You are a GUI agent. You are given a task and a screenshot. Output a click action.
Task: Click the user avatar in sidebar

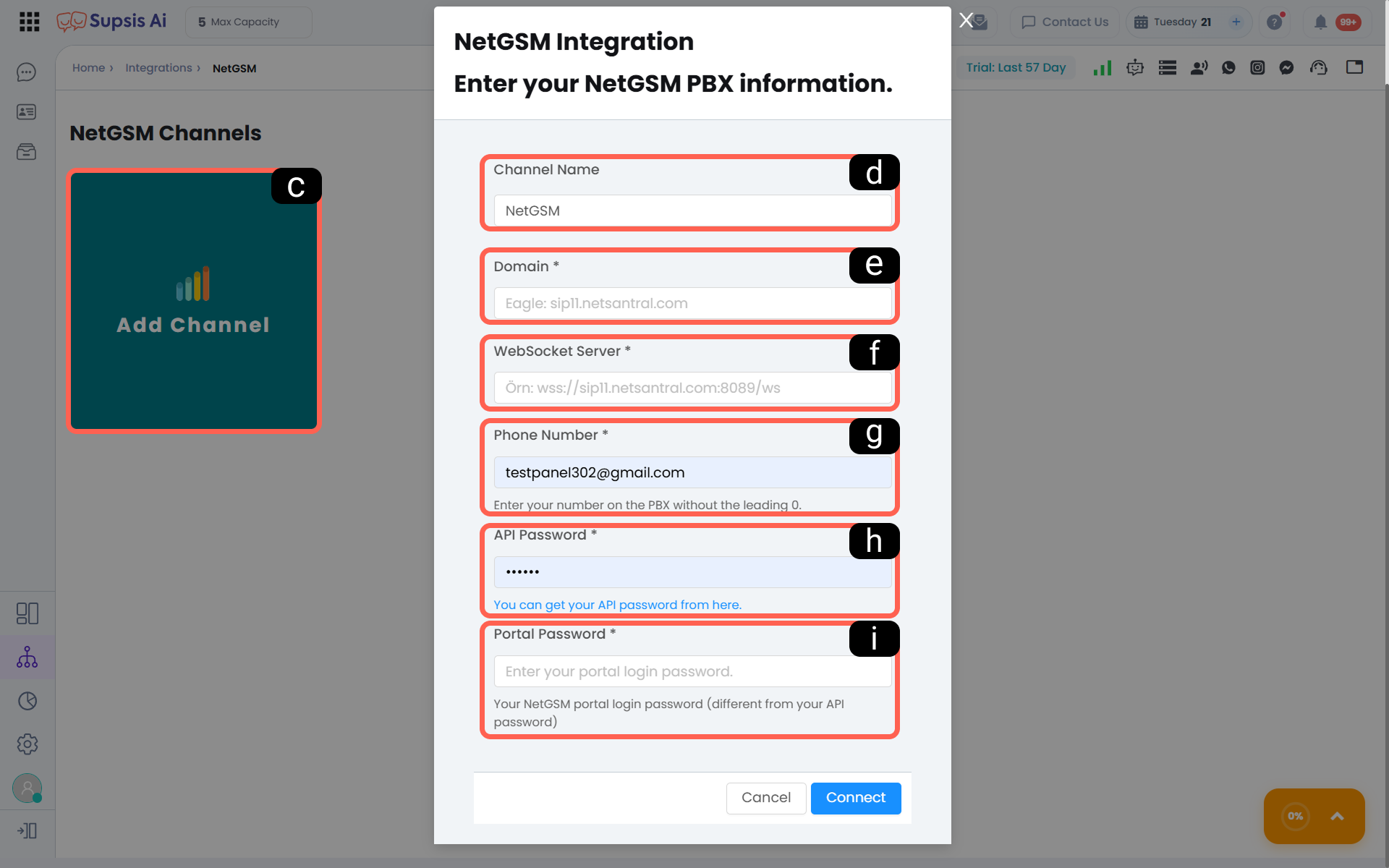click(27, 788)
